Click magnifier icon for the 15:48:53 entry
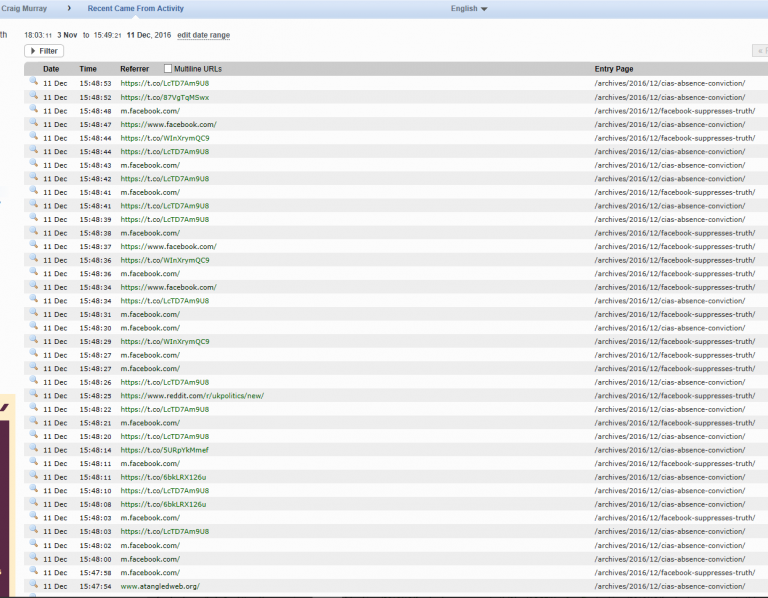 33,82
